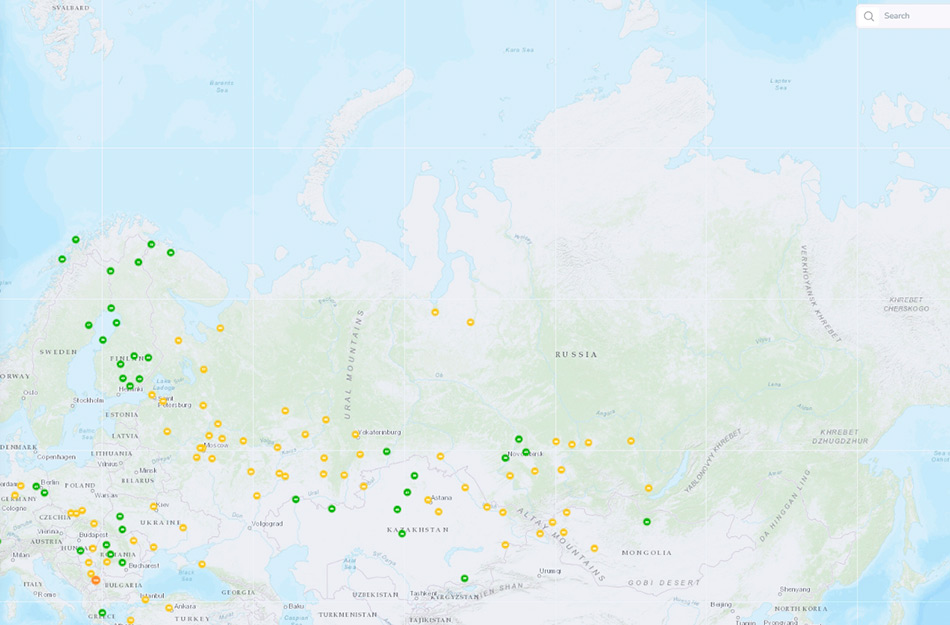Screen dimensions: 950x625
Task: Click the green marker in Greece
Action: (102, 612)
